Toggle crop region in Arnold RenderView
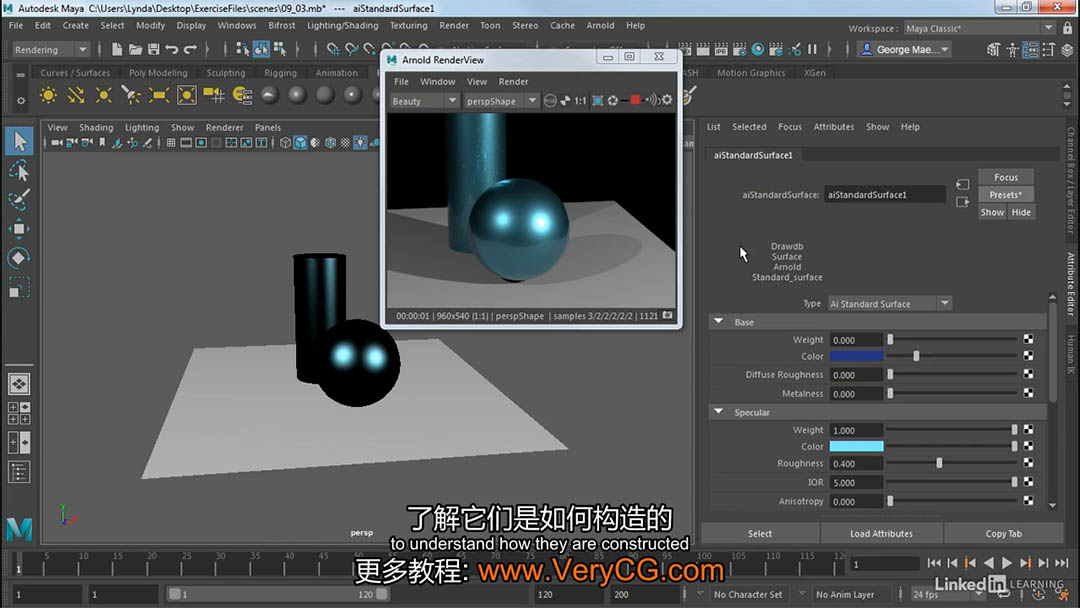1080x608 pixels. [598, 101]
